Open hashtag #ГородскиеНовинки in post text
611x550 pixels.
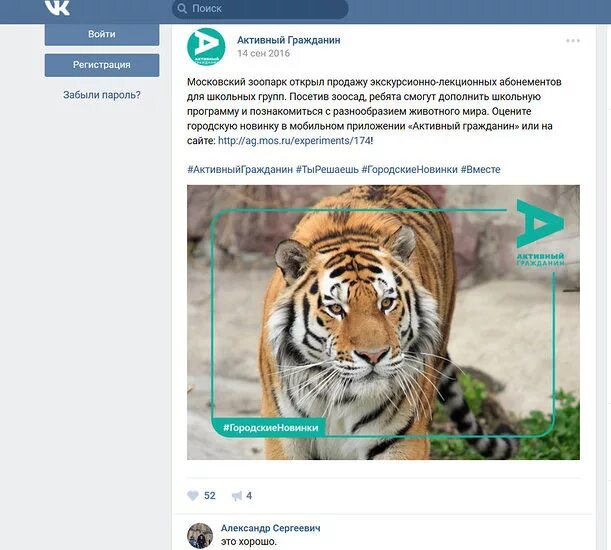click(409, 170)
